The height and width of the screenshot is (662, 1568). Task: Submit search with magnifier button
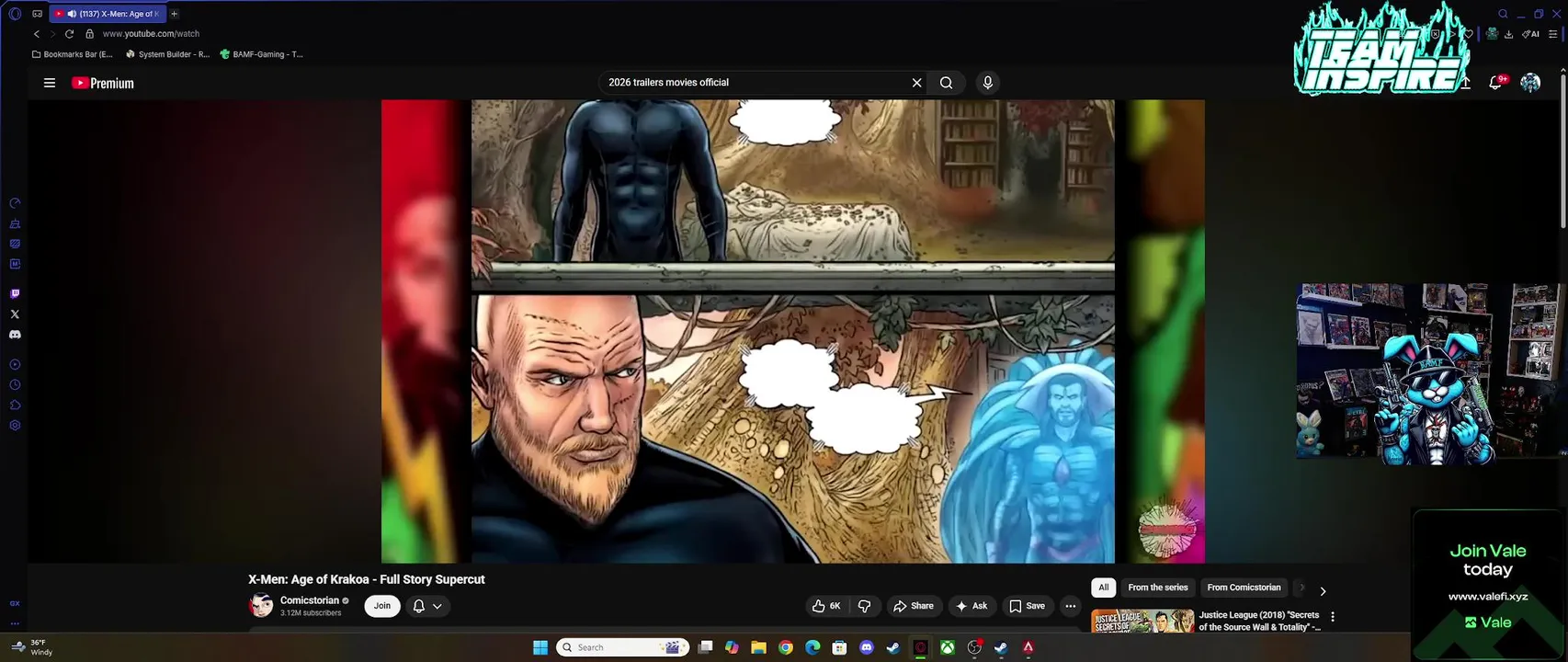(946, 83)
